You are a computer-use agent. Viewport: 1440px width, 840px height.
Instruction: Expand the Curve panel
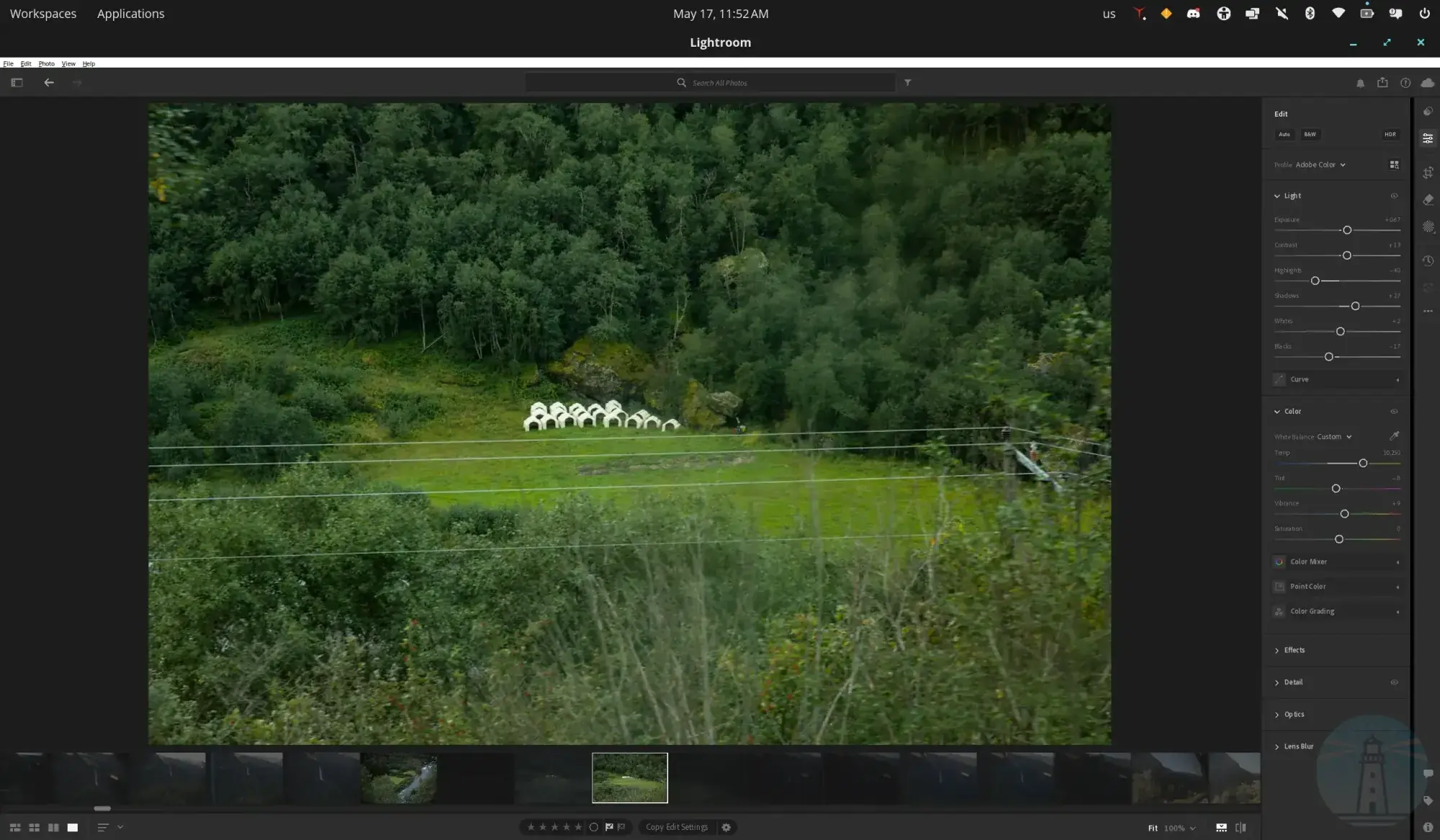coord(1336,379)
